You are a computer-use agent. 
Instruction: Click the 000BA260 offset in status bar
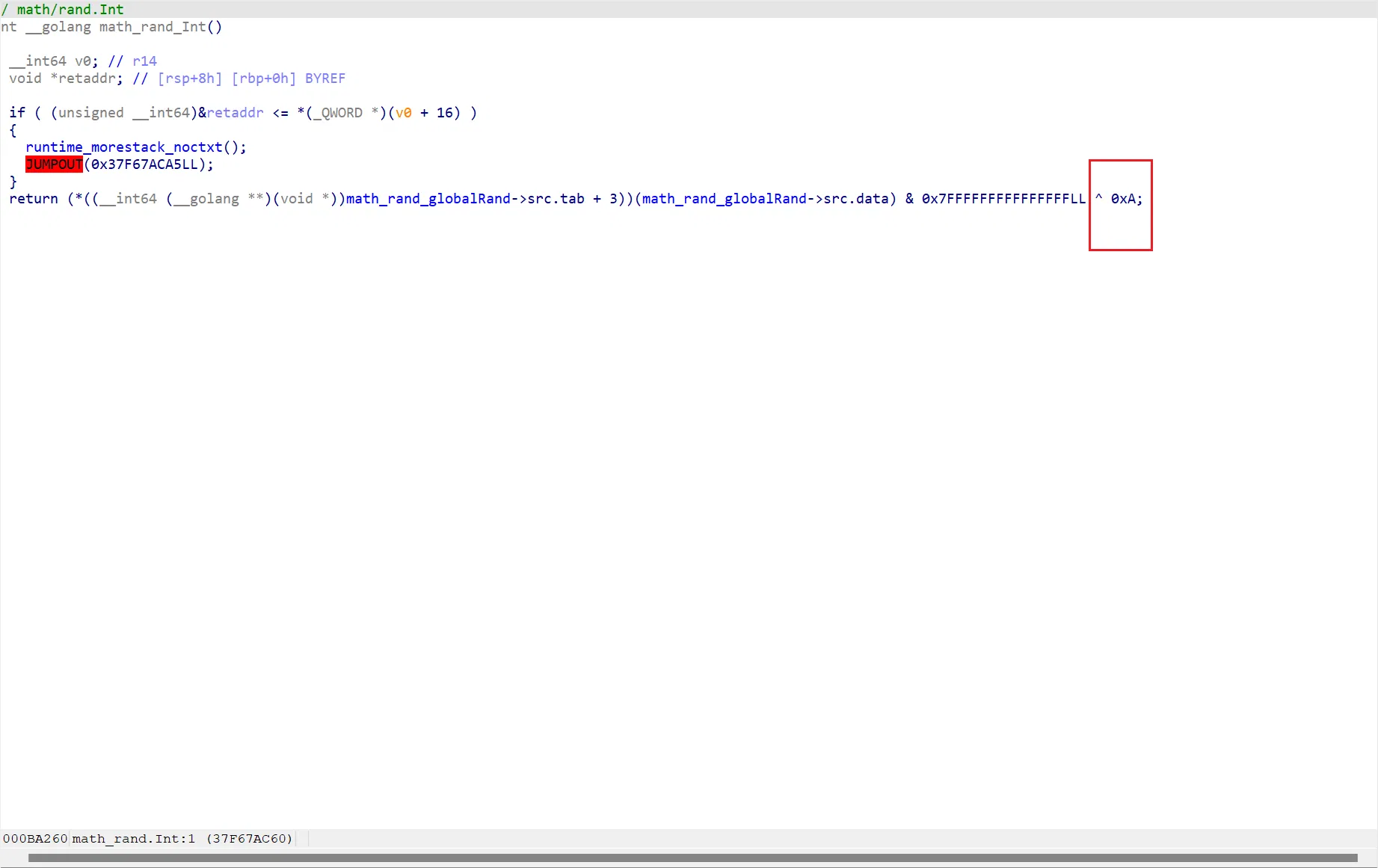coord(35,839)
